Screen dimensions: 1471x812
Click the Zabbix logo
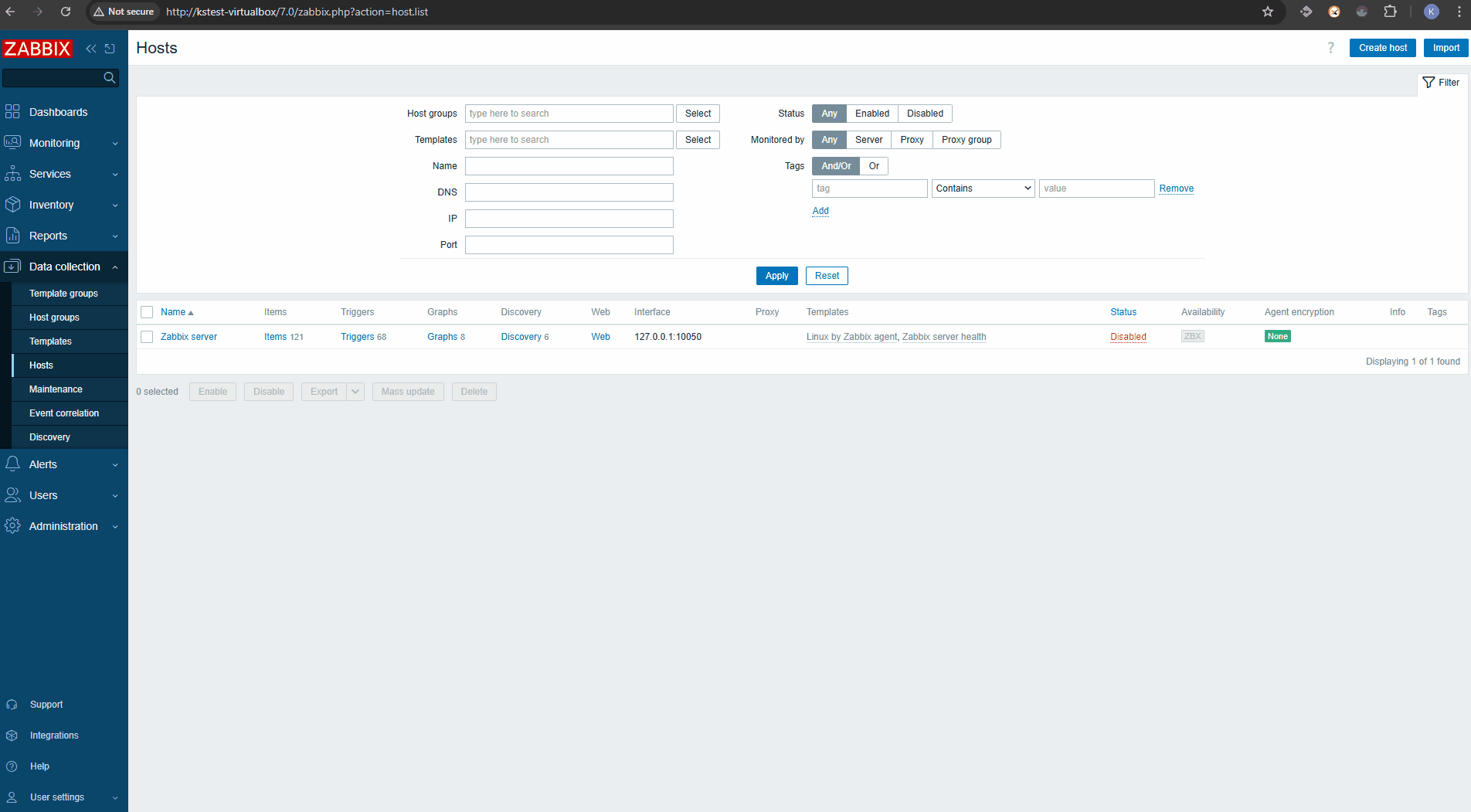pos(37,49)
